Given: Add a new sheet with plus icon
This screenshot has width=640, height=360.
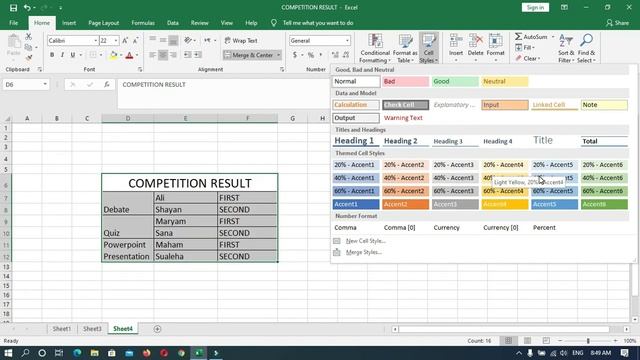Looking at the screenshot, I should pyautogui.click(x=157, y=329).
